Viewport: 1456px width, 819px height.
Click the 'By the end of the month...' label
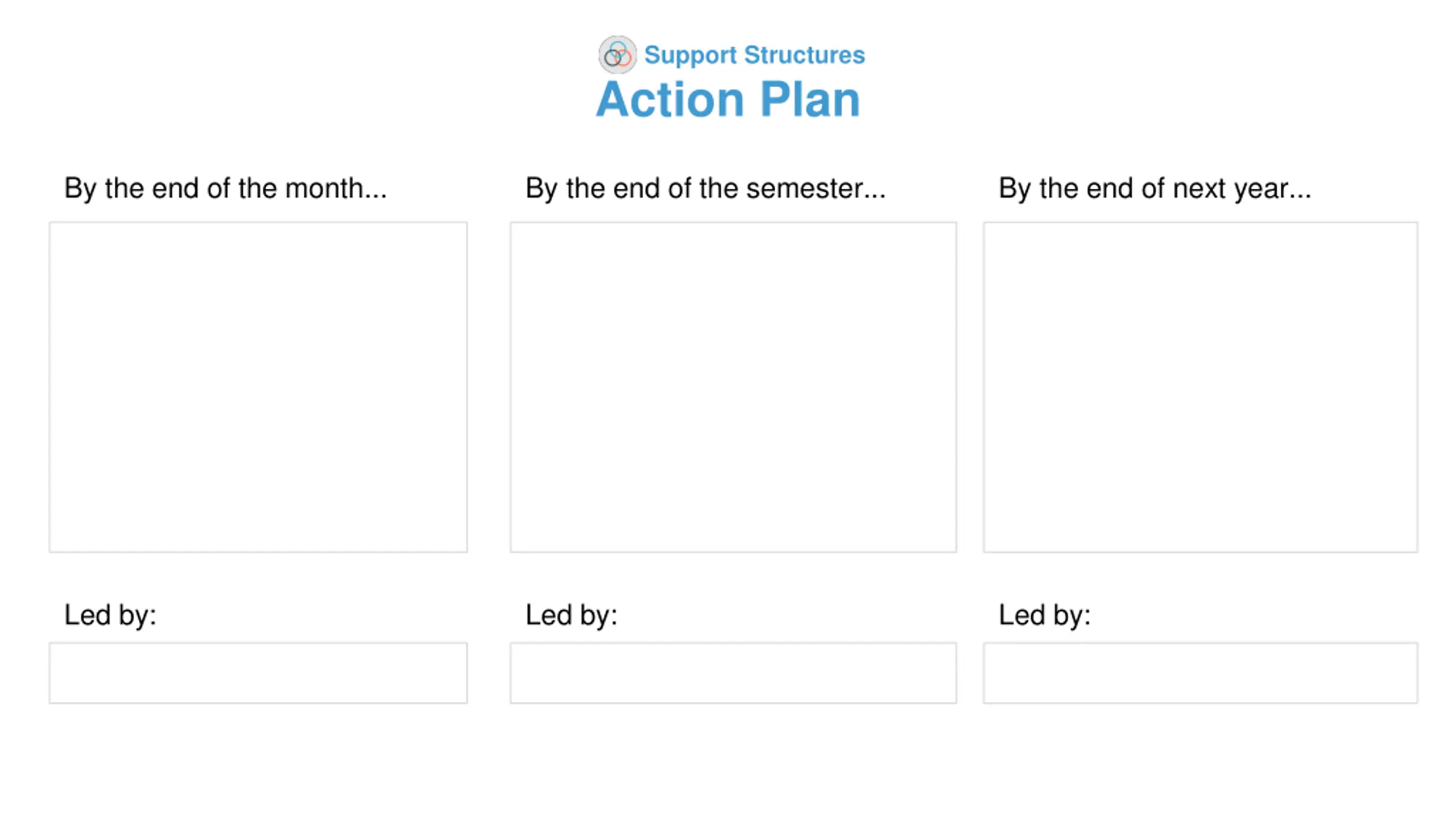click(x=225, y=189)
